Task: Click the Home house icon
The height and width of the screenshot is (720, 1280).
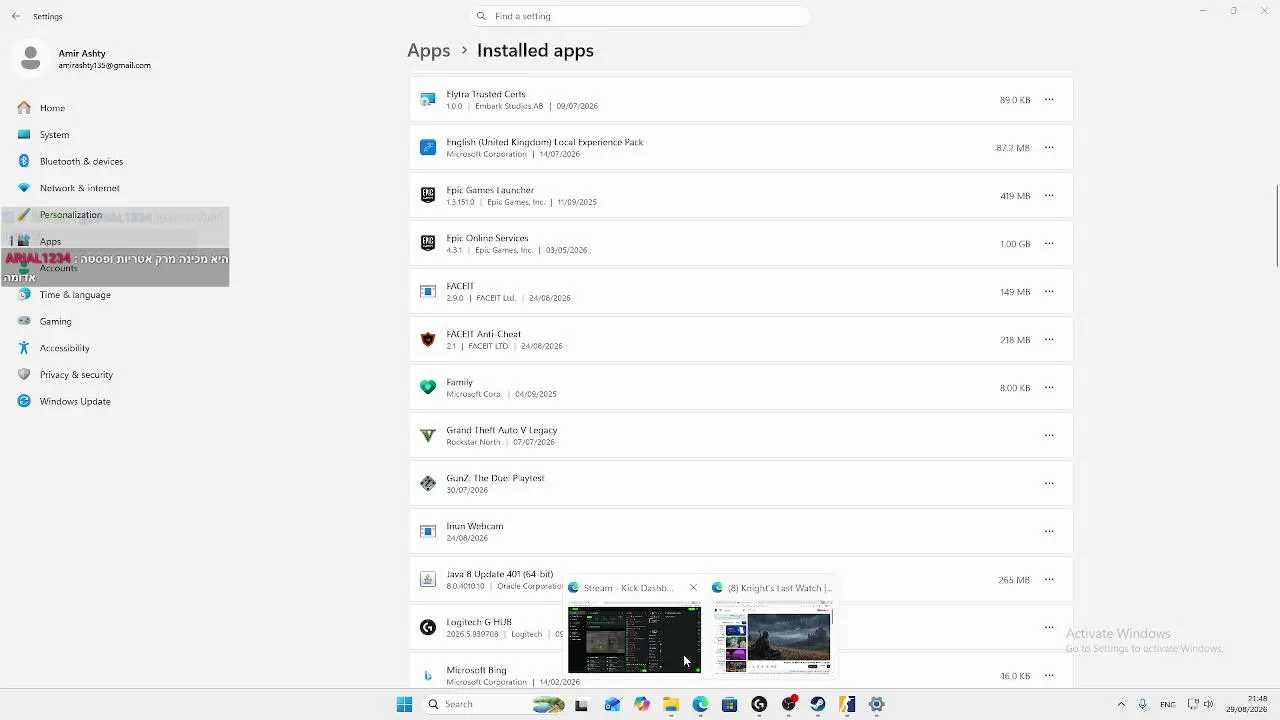Action: [x=24, y=107]
